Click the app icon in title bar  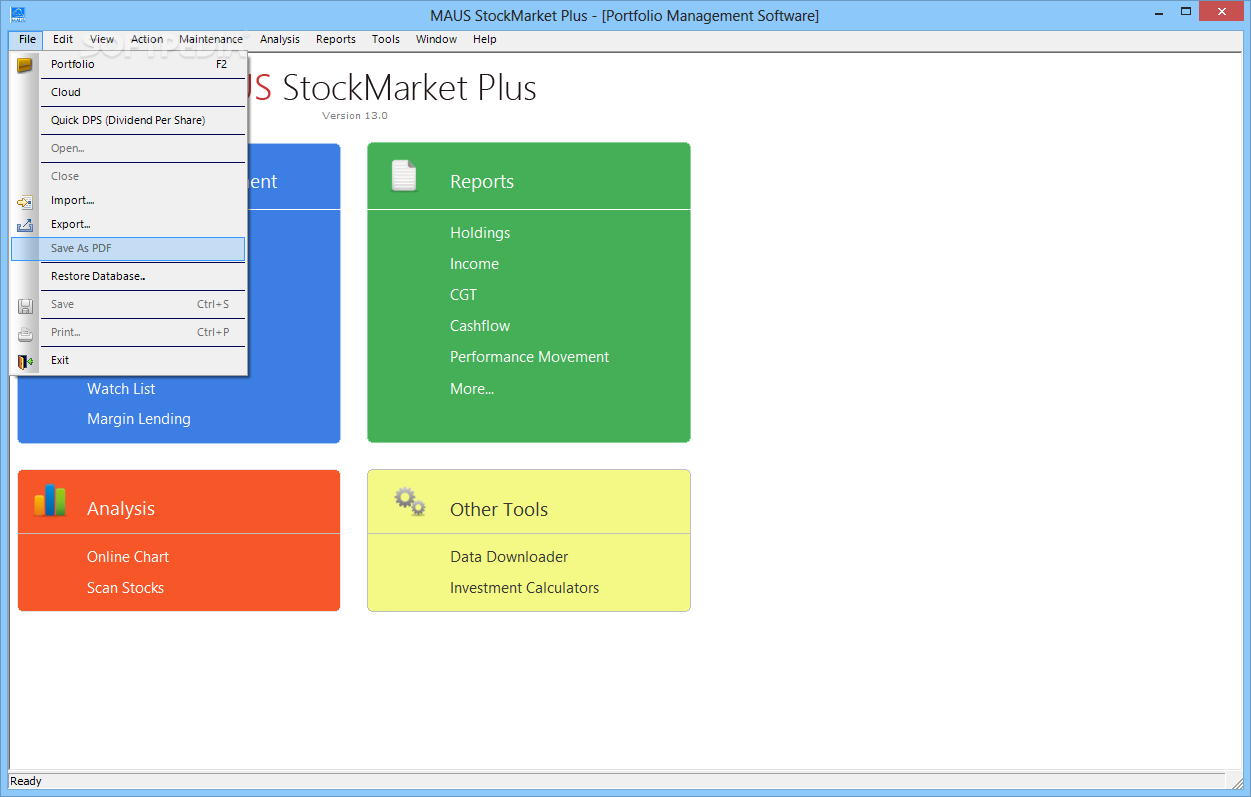(17, 14)
